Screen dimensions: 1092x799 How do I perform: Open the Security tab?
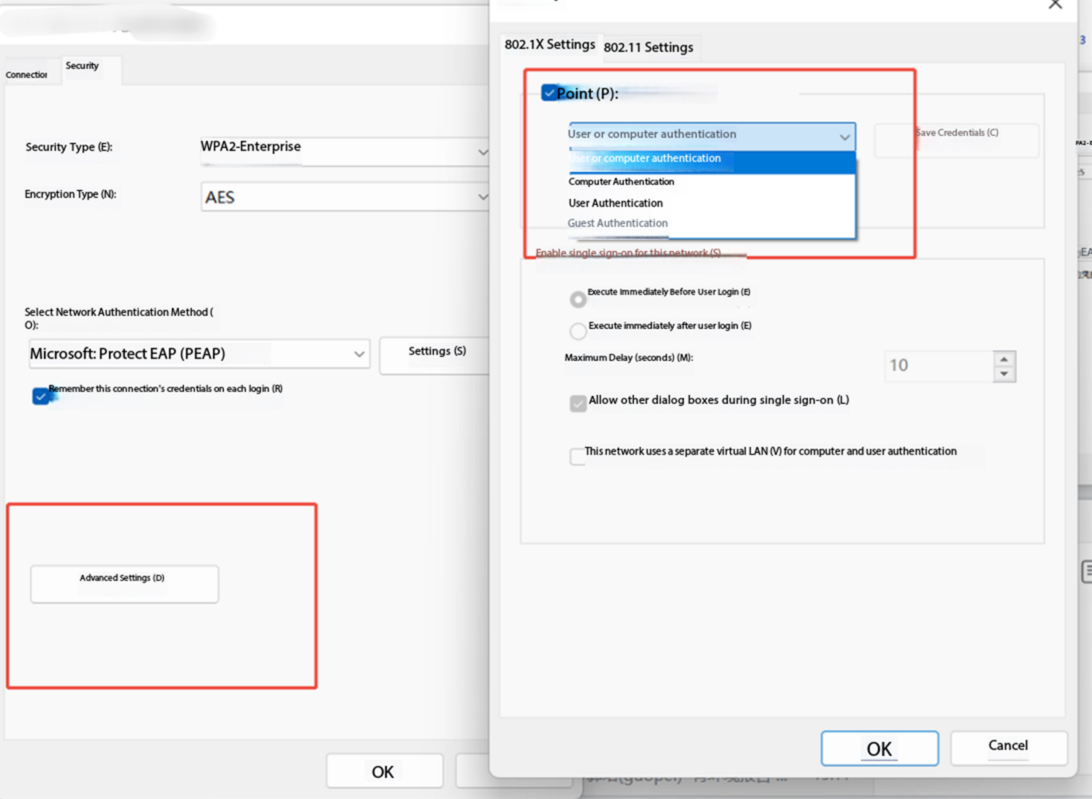(82, 66)
